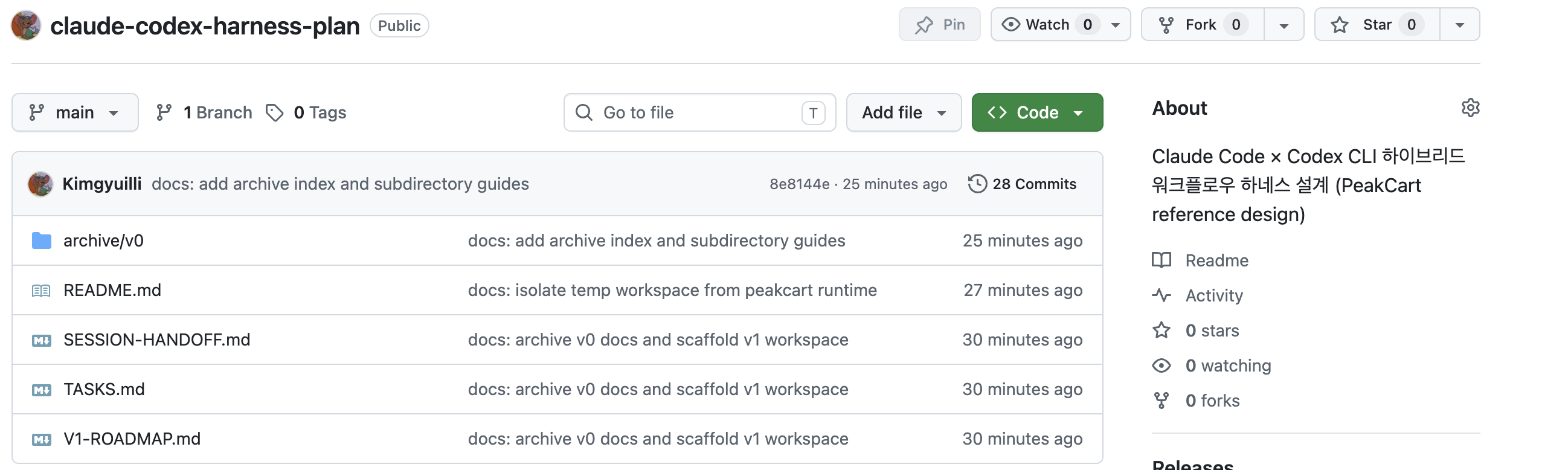Open the archive/v0 folder
1568x470 pixels.
point(103,241)
